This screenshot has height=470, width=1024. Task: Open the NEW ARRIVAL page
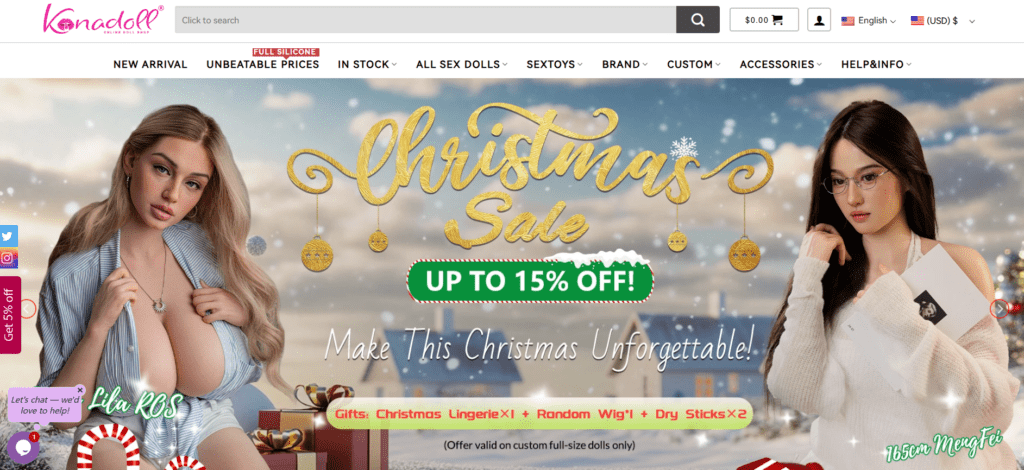coord(150,64)
